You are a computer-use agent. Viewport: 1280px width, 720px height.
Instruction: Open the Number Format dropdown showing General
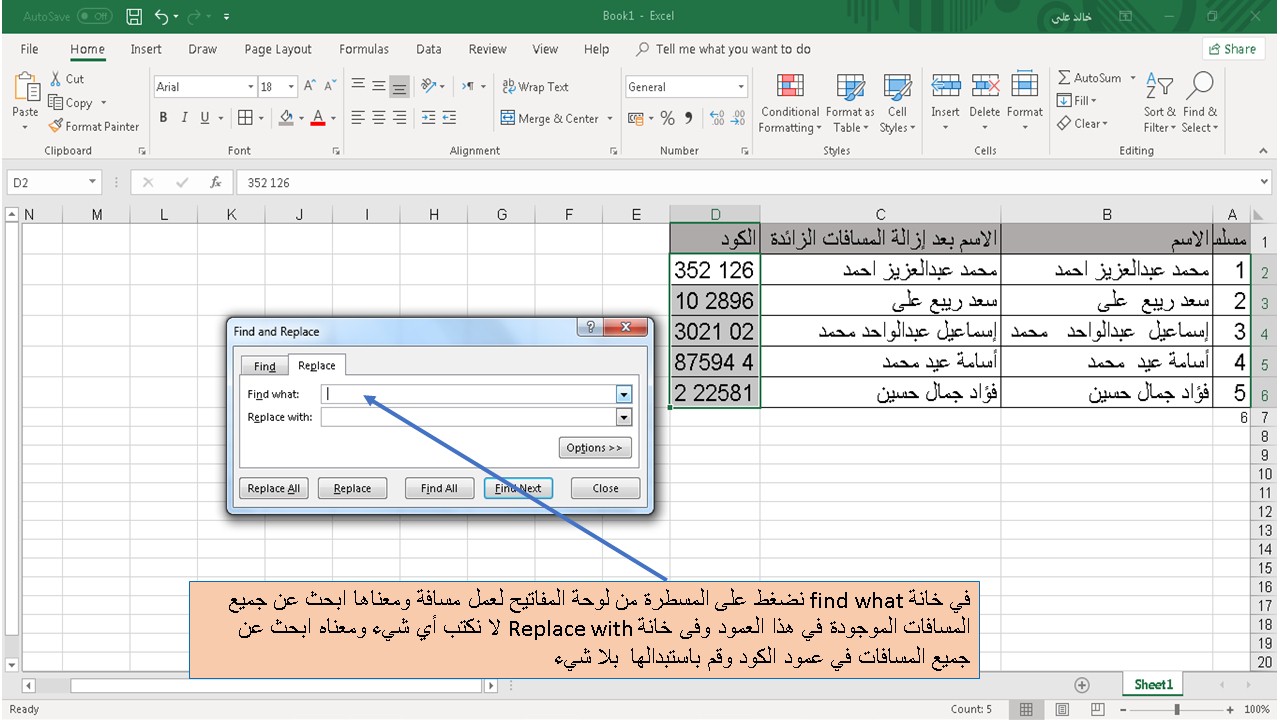(686, 87)
